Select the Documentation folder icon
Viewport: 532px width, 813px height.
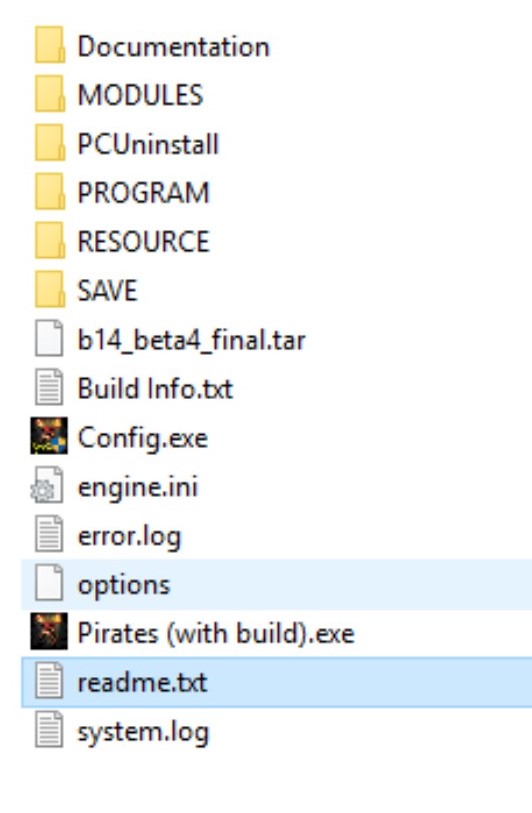[x=49, y=45]
